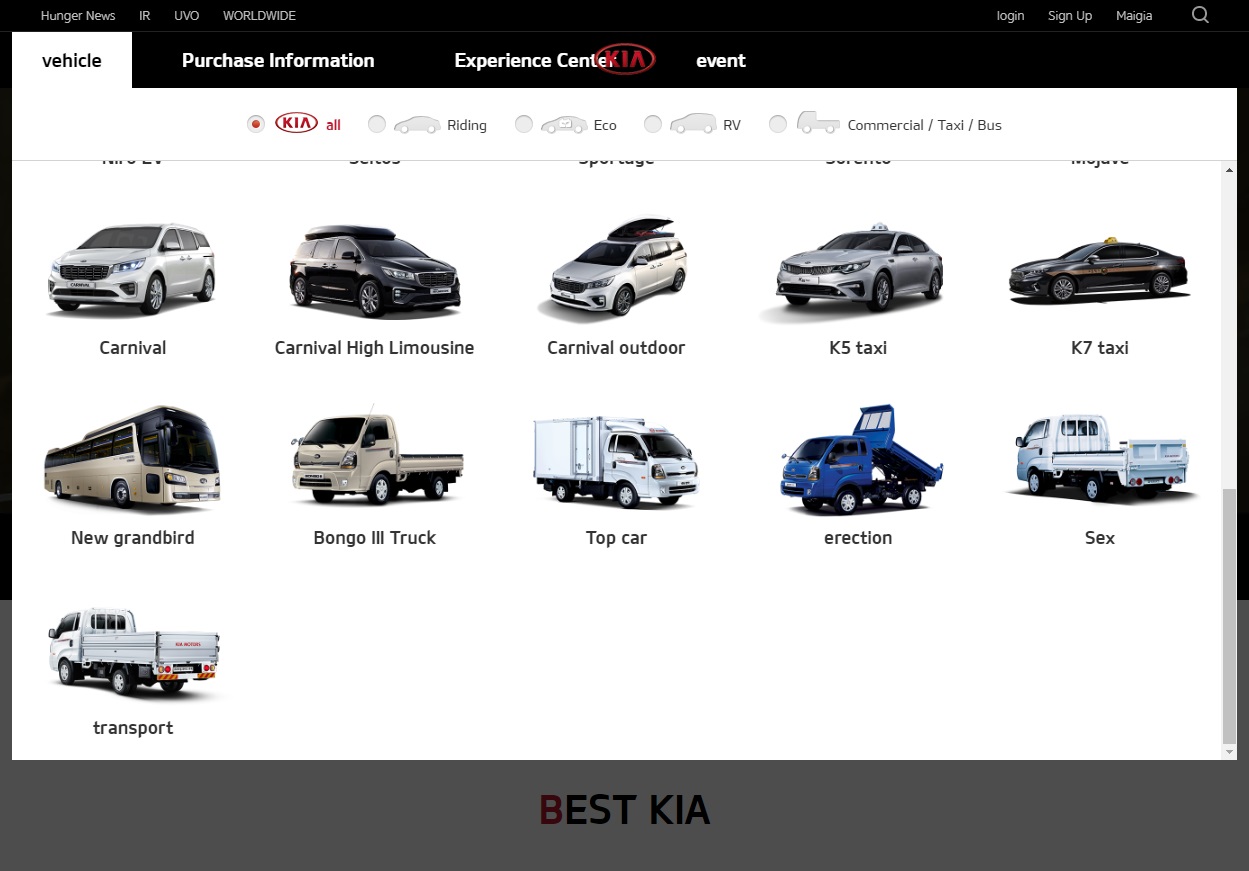Select the RV category vehicle icon
Screen dimensions: 1249x871
[693, 123]
